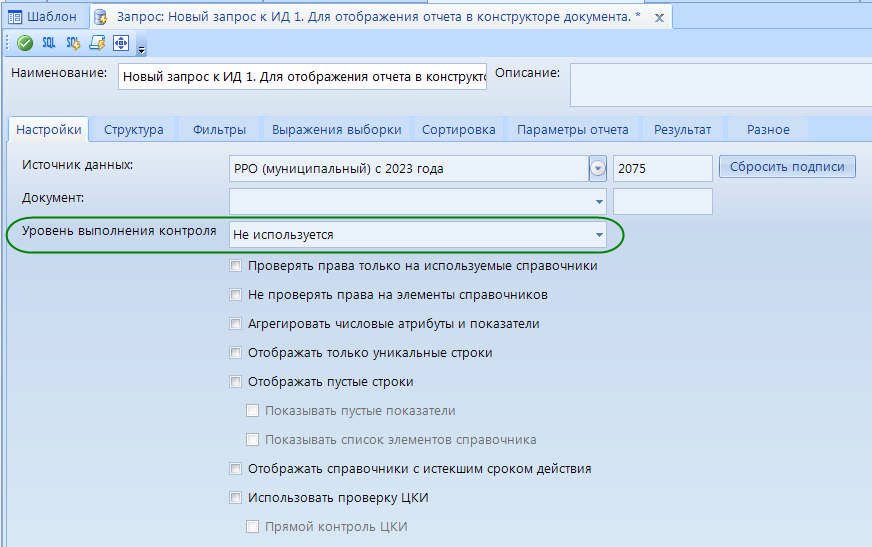This screenshot has width=872, height=547.
Task: Click the SQL toolbar icon
Action: click(49, 43)
